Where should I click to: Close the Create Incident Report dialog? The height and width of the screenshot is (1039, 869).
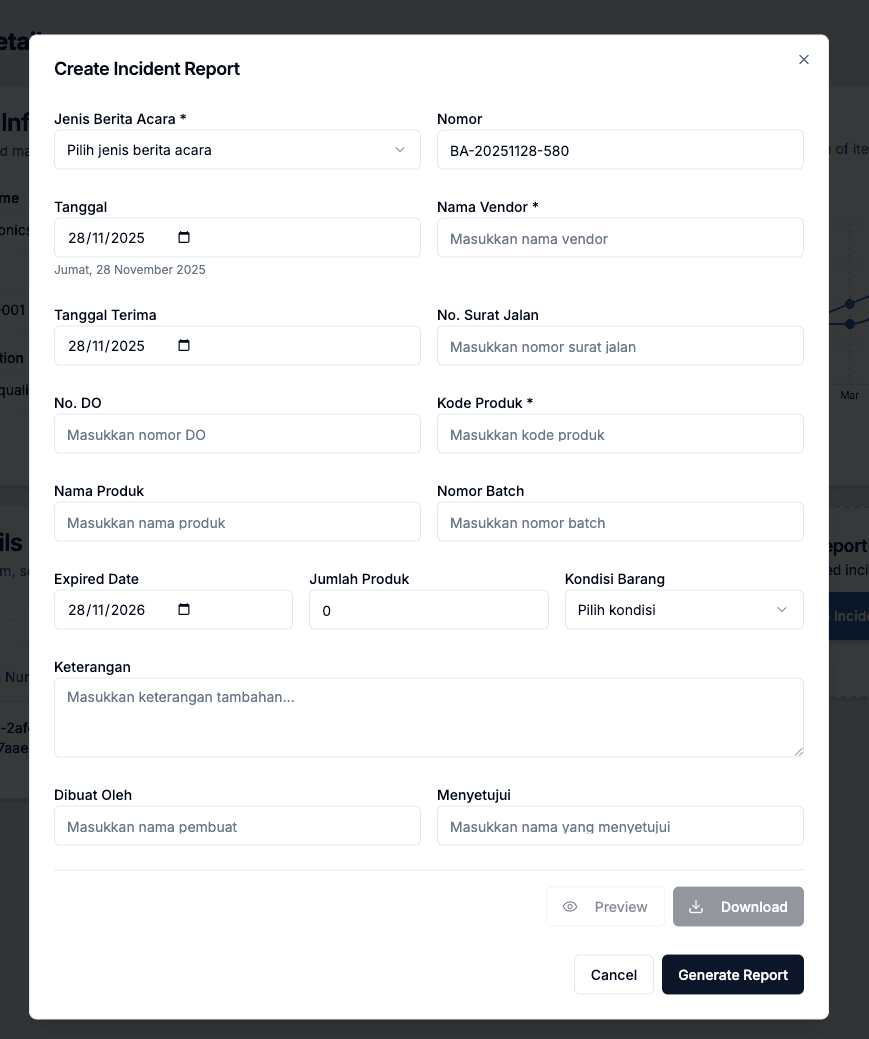coord(804,60)
